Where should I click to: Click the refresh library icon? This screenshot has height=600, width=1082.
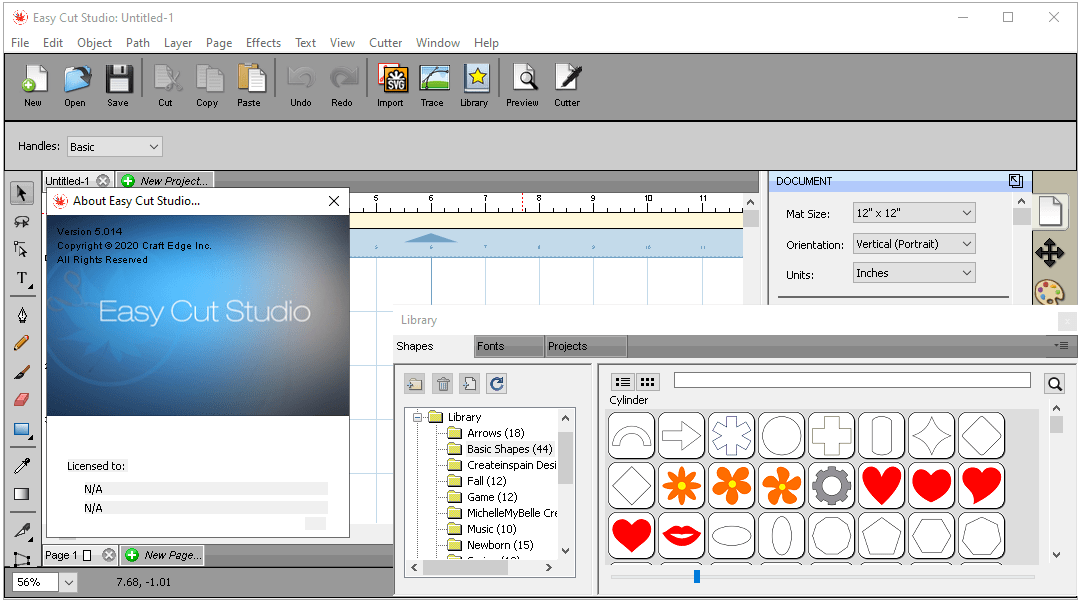[x=497, y=383]
